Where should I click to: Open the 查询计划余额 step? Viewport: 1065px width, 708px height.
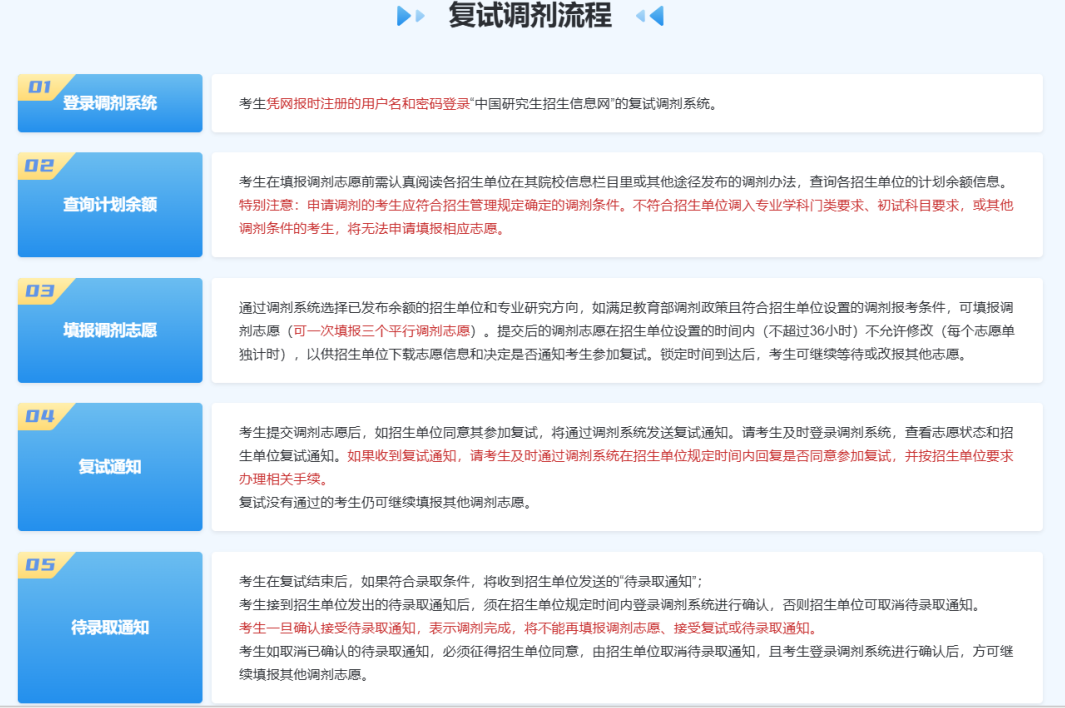[110, 205]
